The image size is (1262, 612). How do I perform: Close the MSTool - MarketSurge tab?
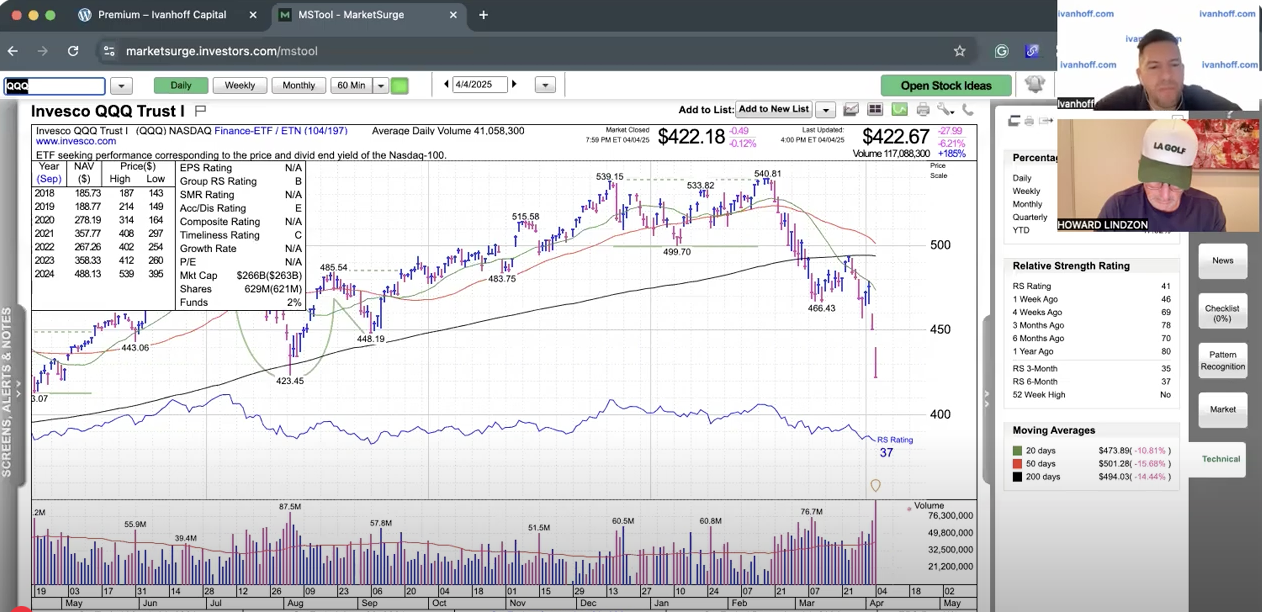[x=453, y=15]
